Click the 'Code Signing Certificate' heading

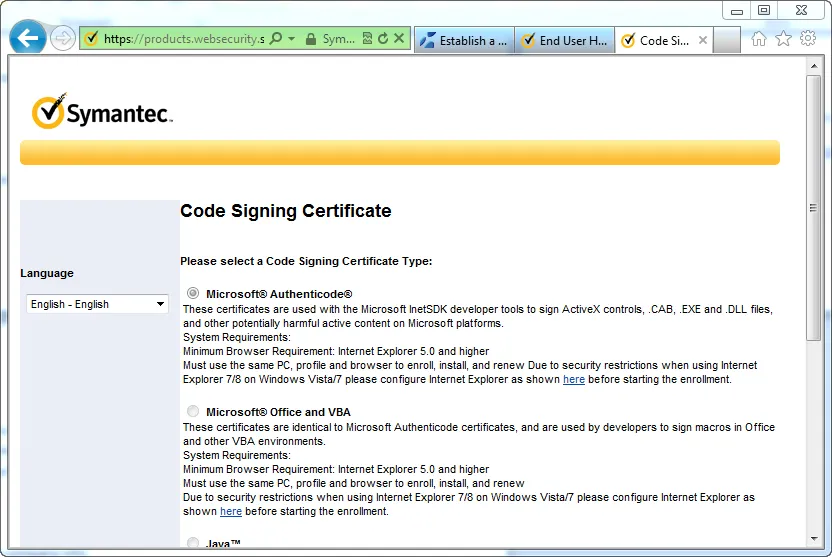tap(285, 211)
